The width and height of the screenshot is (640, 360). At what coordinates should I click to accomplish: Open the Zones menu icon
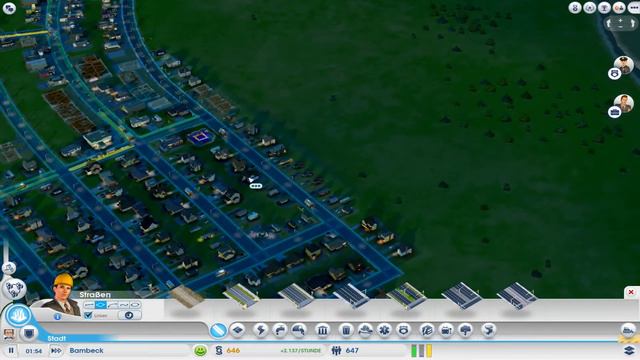(238, 330)
